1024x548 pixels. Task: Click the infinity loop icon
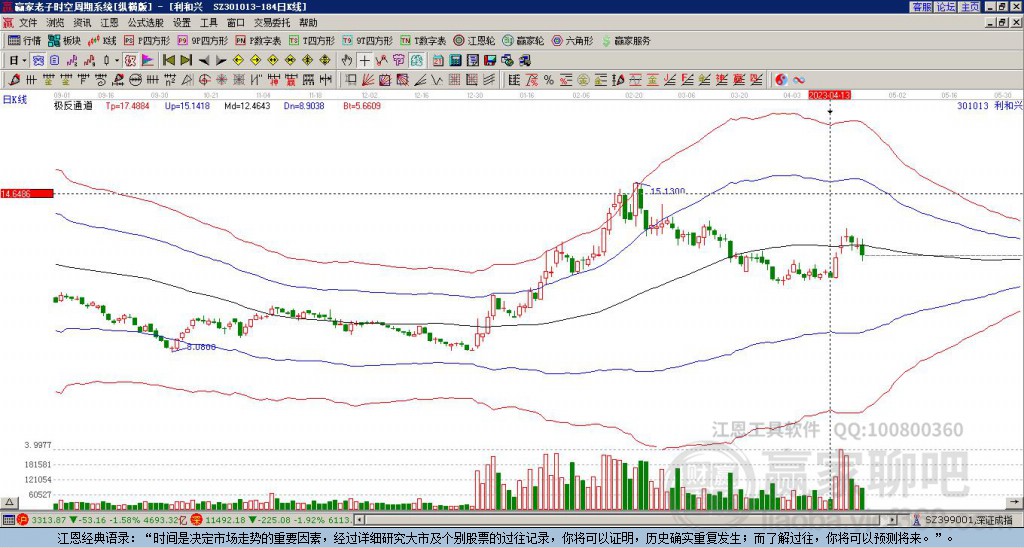(x=799, y=80)
